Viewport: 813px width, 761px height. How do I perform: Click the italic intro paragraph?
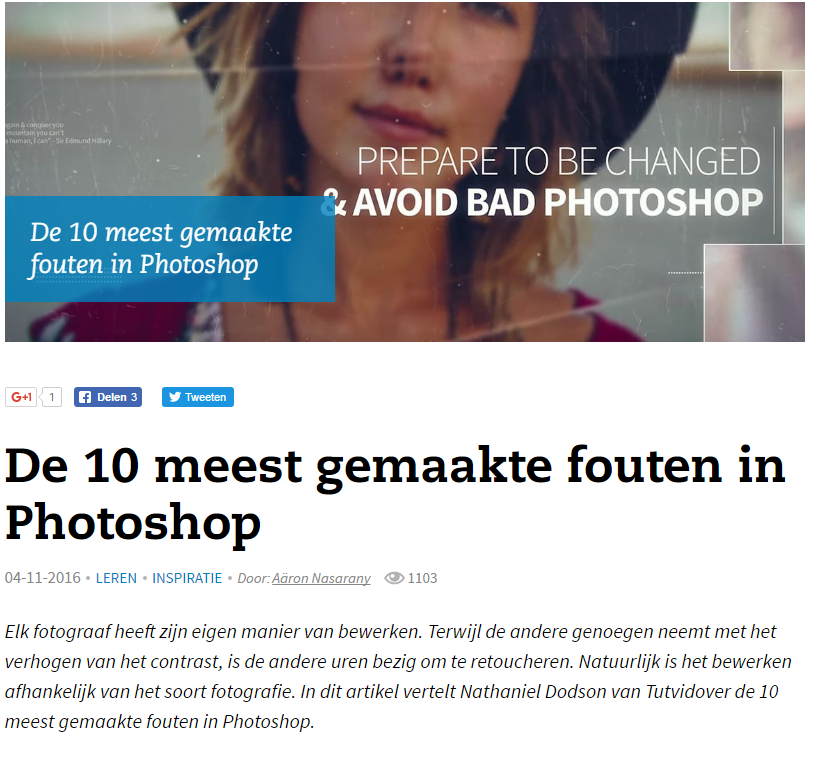398,677
